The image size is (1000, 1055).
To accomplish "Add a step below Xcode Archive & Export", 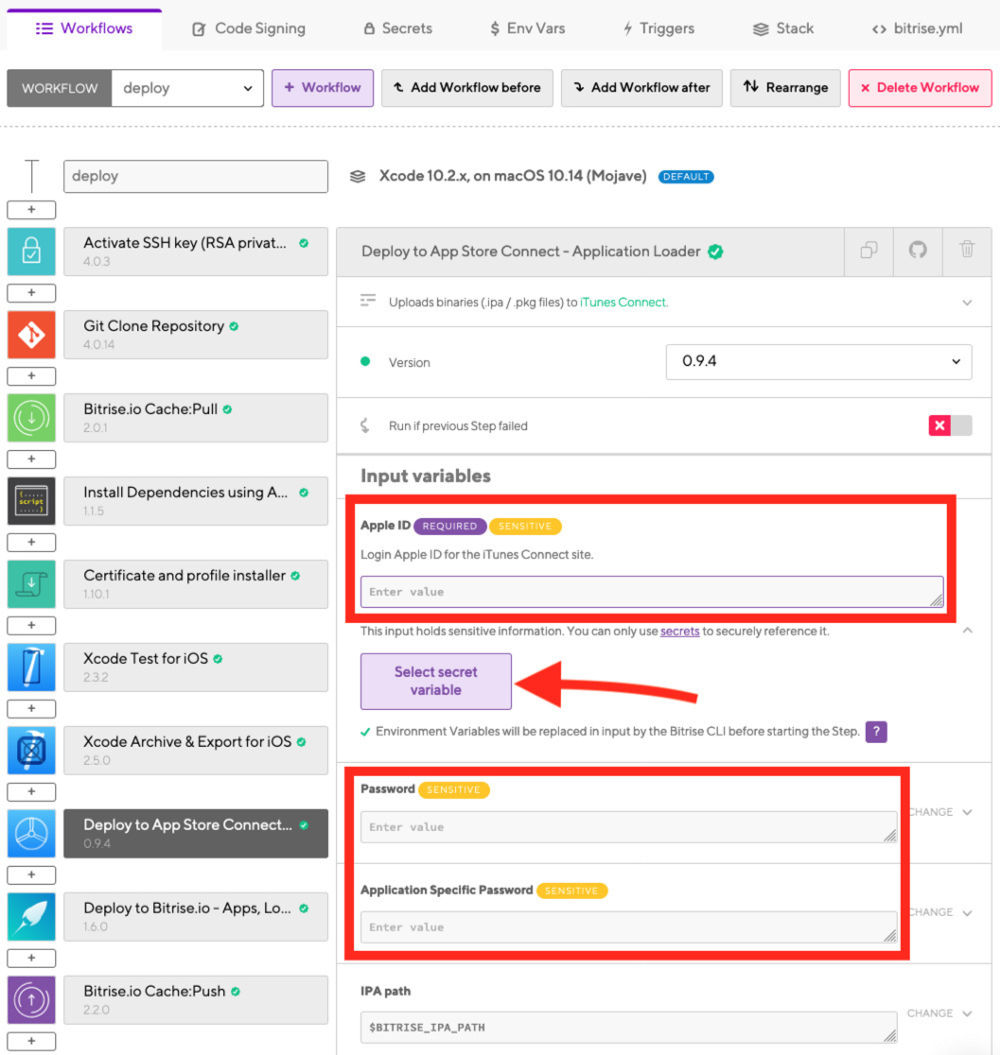I will 31,792.
